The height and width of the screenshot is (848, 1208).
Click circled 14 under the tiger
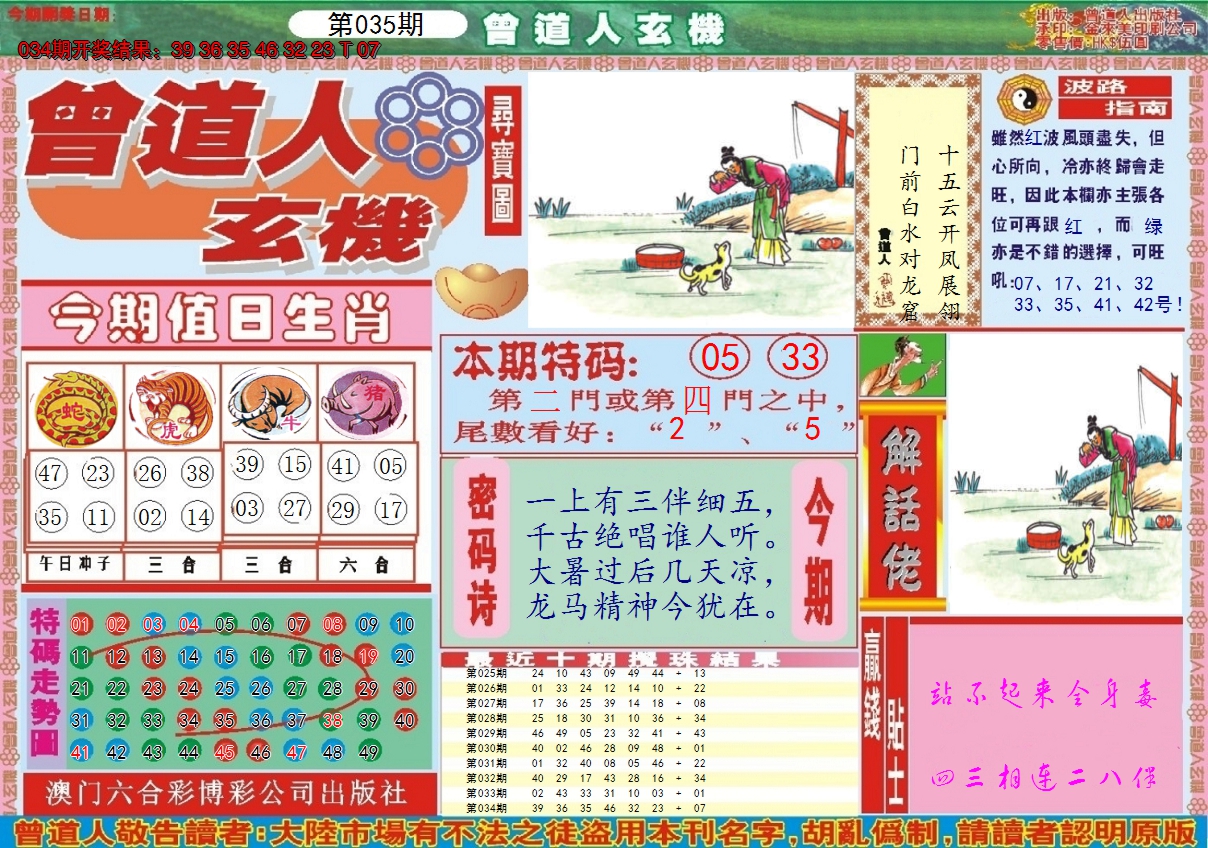[198, 518]
